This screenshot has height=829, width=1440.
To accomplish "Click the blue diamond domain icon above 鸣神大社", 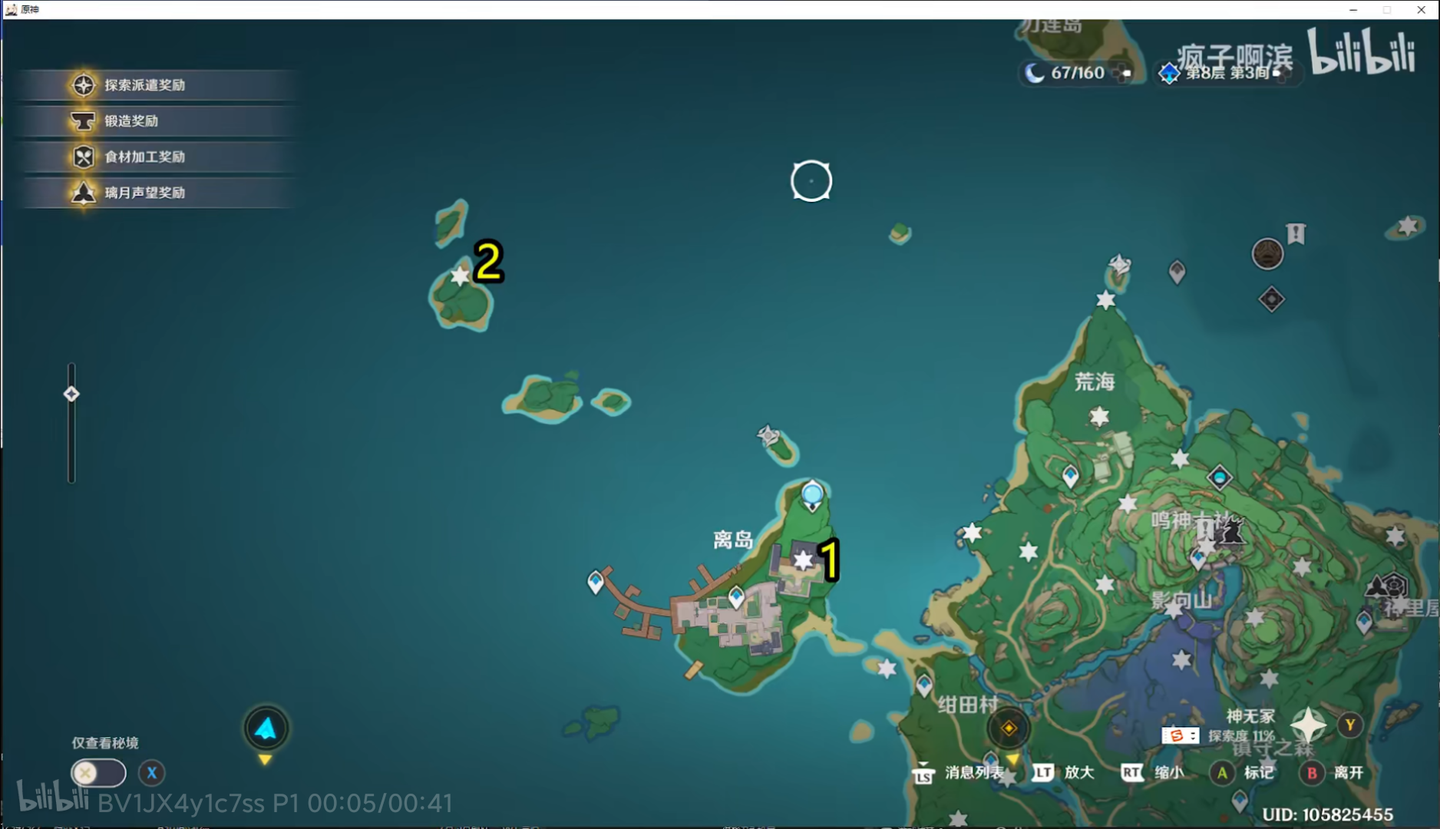I will [1219, 478].
